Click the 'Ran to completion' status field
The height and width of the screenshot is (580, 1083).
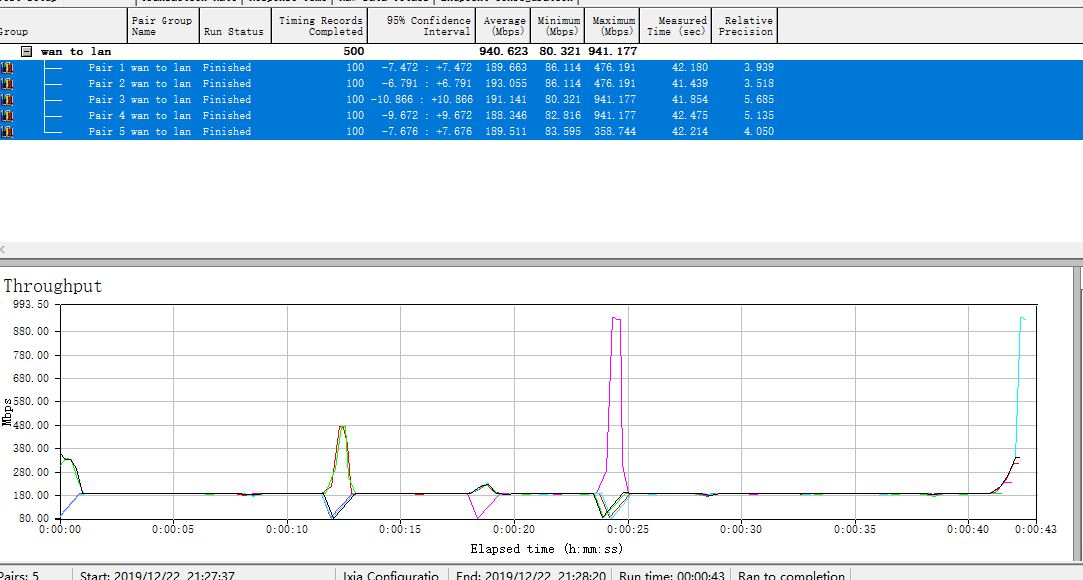[x=791, y=575]
